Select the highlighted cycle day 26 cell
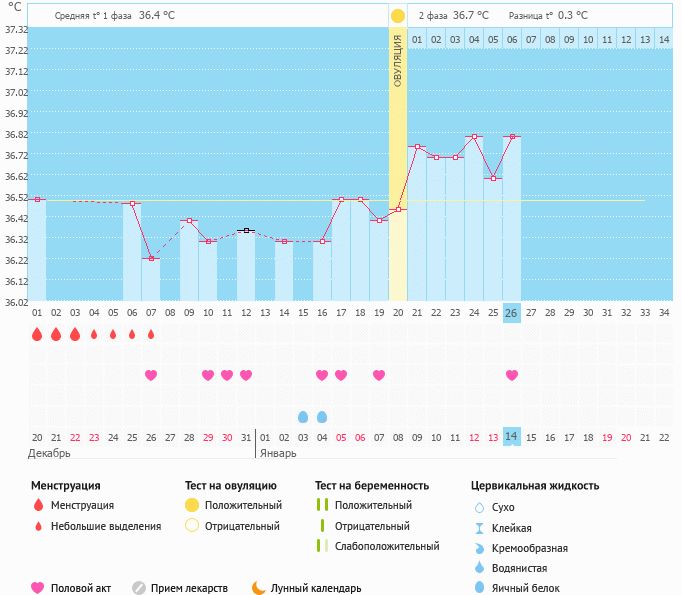 click(512, 312)
